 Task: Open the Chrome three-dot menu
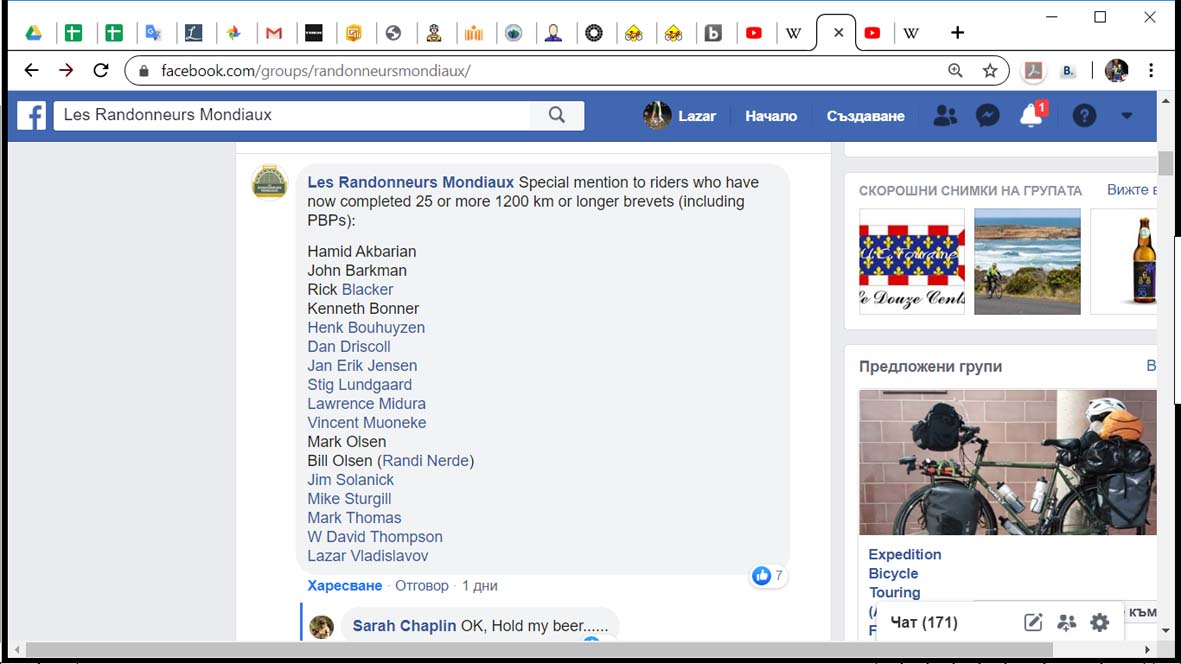coord(1151,71)
